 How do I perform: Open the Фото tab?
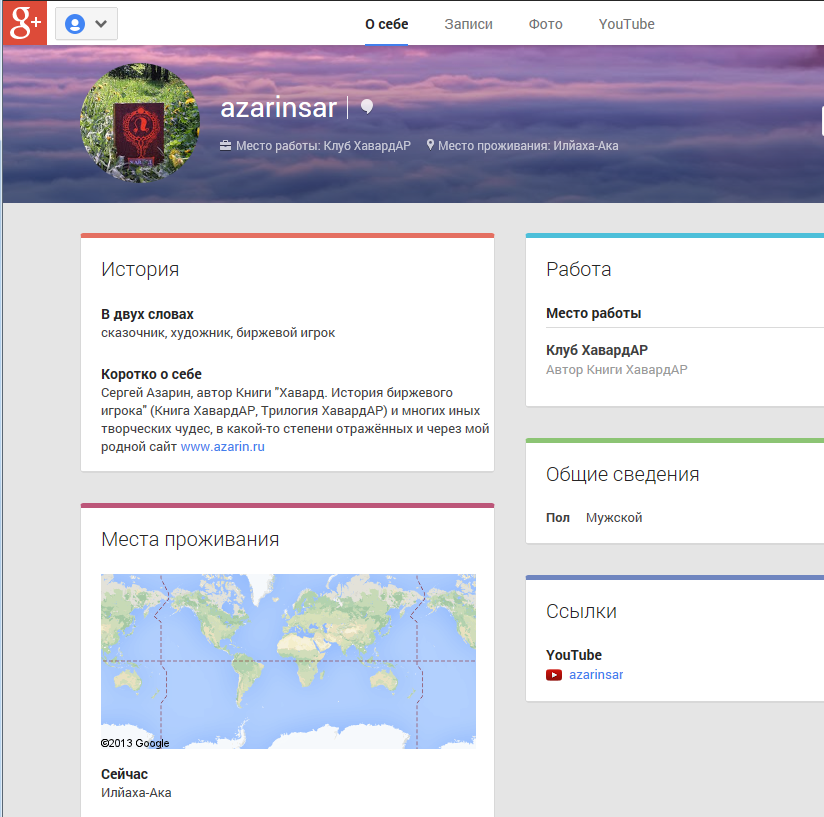[x=545, y=24]
